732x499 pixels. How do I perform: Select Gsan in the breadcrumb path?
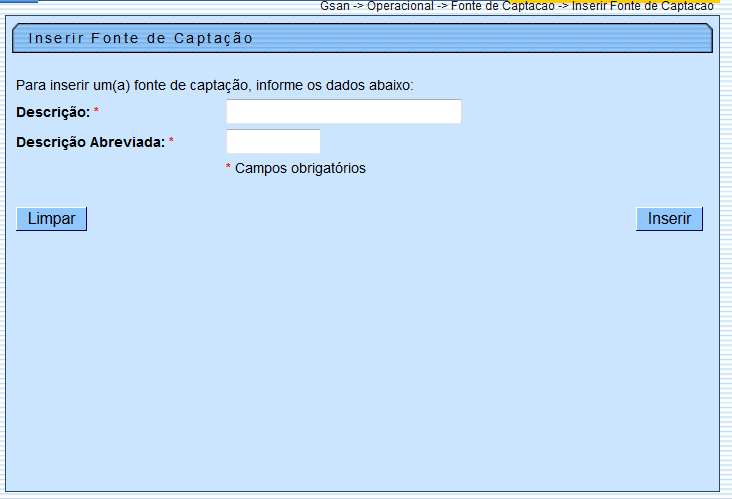(334, 6)
